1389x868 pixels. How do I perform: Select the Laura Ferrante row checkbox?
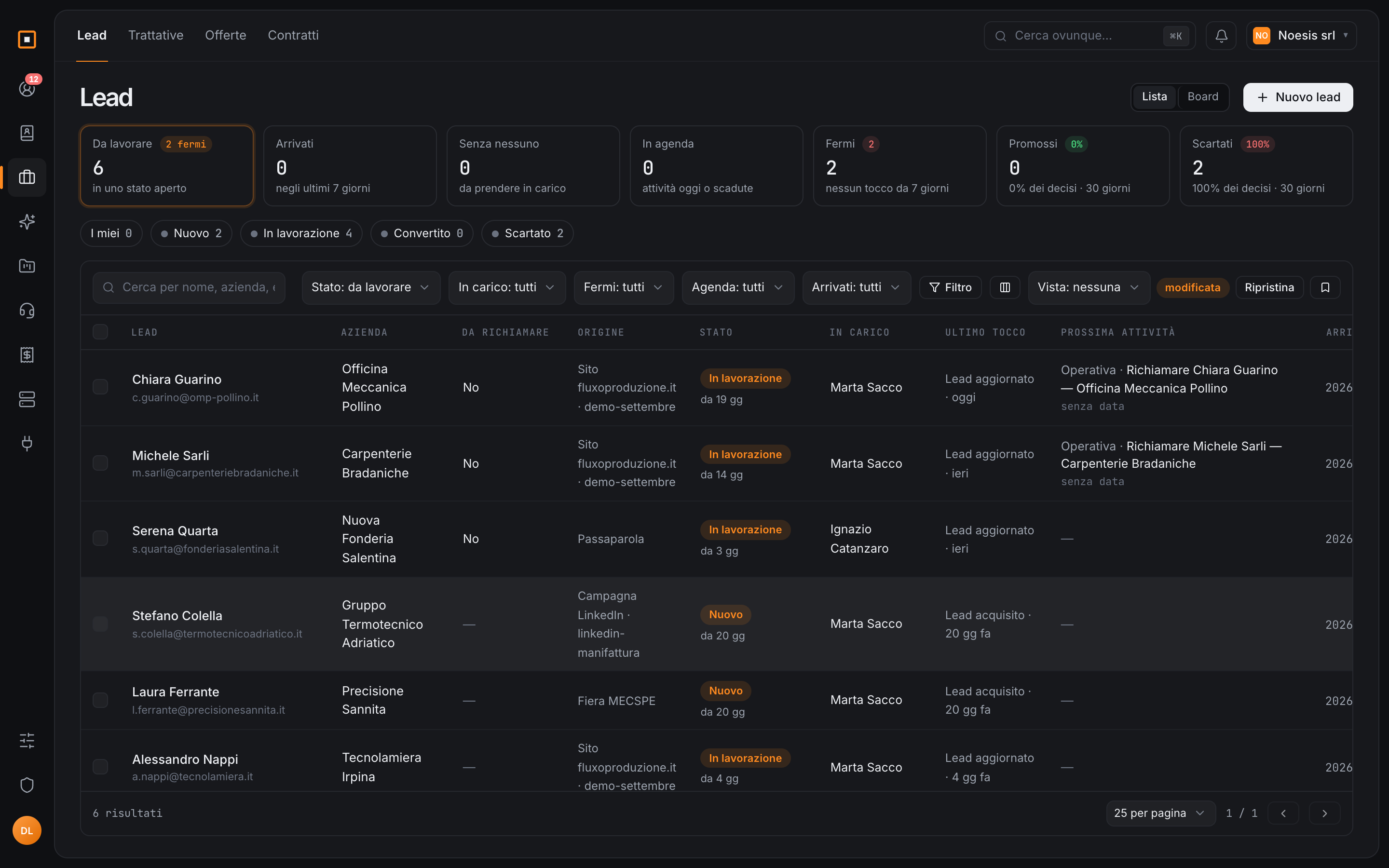100,700
